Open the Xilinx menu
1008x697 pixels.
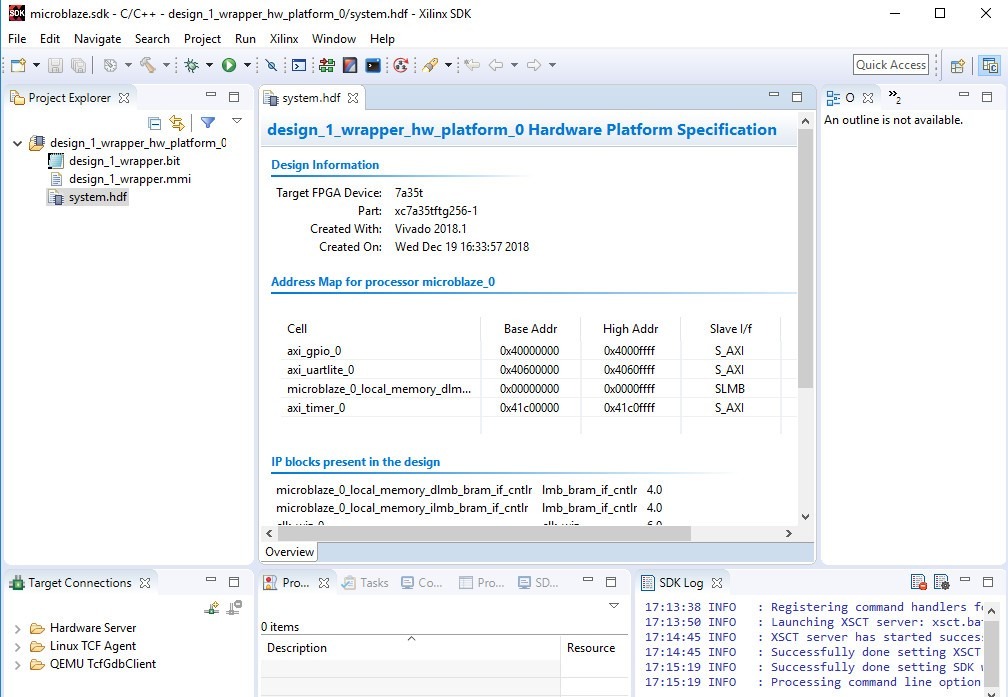tap(283, 39)
